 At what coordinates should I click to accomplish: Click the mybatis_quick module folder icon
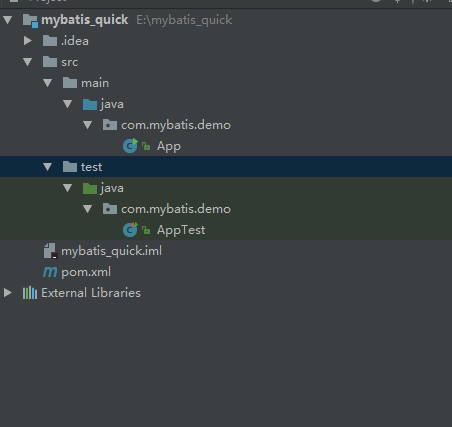30,21
